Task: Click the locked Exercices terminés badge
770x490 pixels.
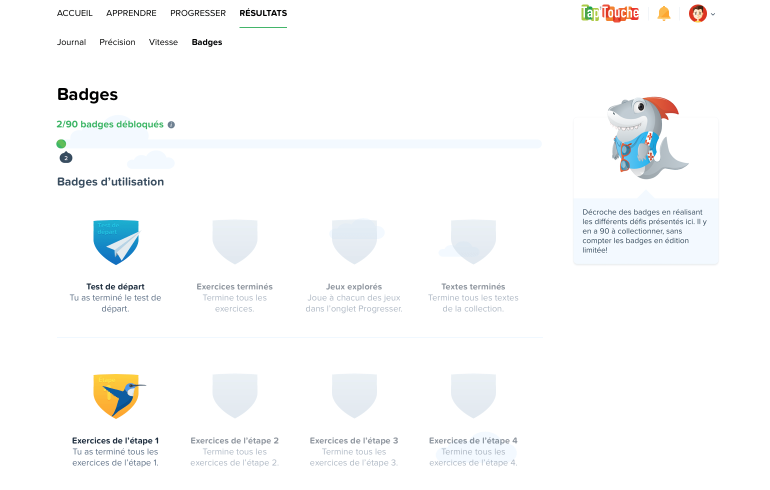Action: point(234,242)
